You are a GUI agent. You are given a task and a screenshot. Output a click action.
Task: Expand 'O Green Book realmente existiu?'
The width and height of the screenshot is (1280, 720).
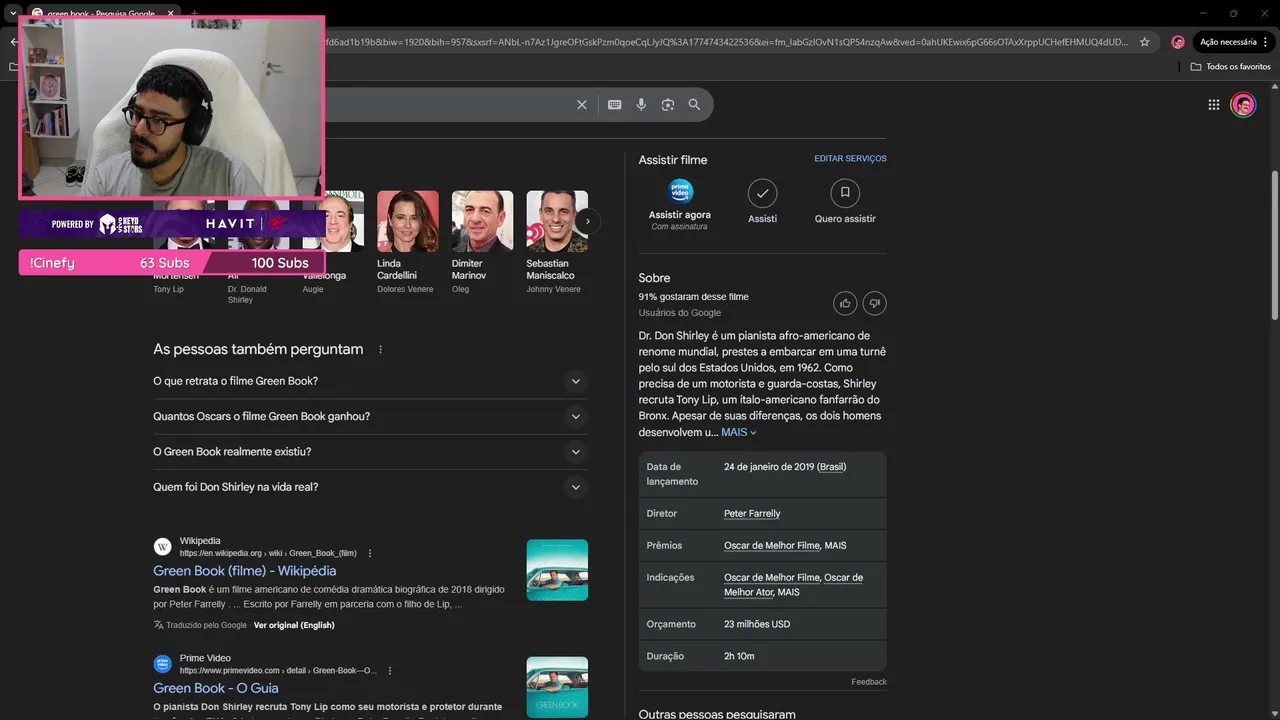pos(370,452)
